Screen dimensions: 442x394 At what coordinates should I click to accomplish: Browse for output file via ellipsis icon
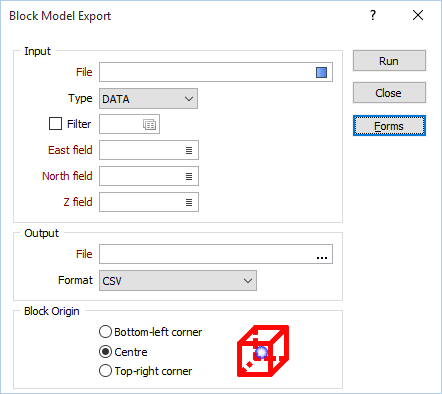[322, 257]
